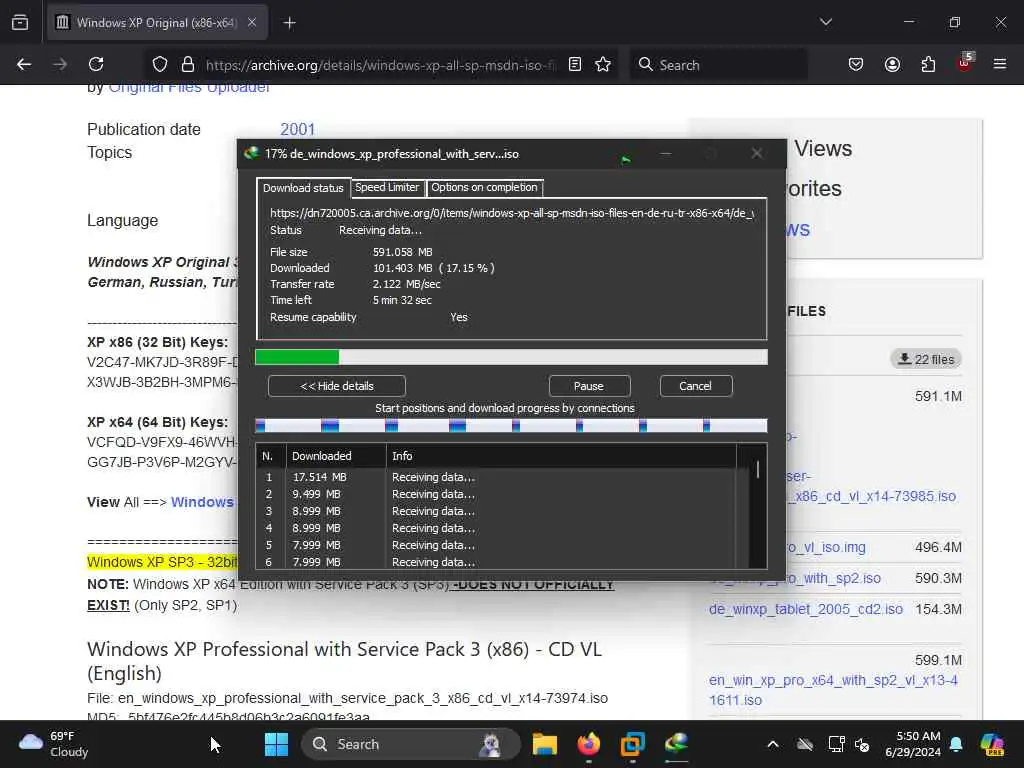Open the x86_cd_vl_x14-73985.iso link
Image resolution: width=1024 pixels, height=768 pixels.
pos(874,496)
